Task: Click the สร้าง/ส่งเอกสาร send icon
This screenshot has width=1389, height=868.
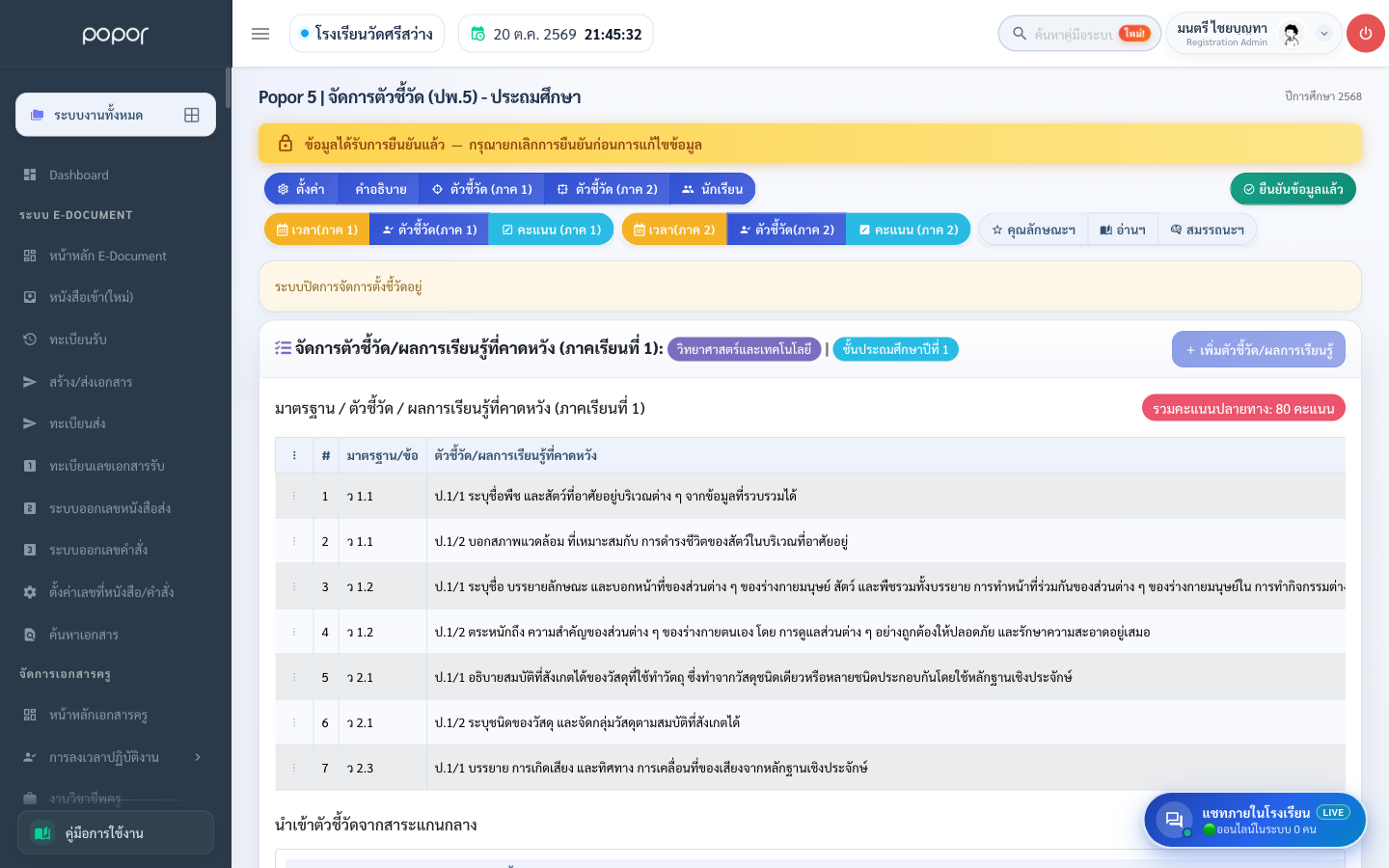Action: coord(30,382)
